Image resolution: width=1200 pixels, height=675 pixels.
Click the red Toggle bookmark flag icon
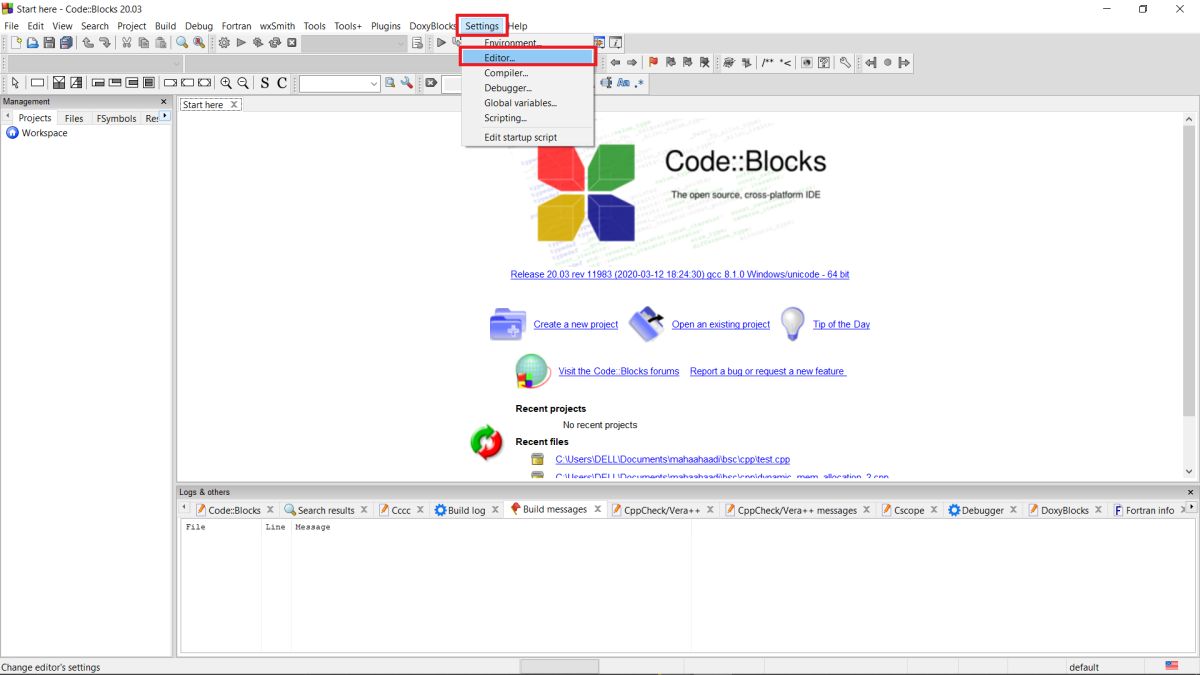pyautogui.click(x=653, y=62)
